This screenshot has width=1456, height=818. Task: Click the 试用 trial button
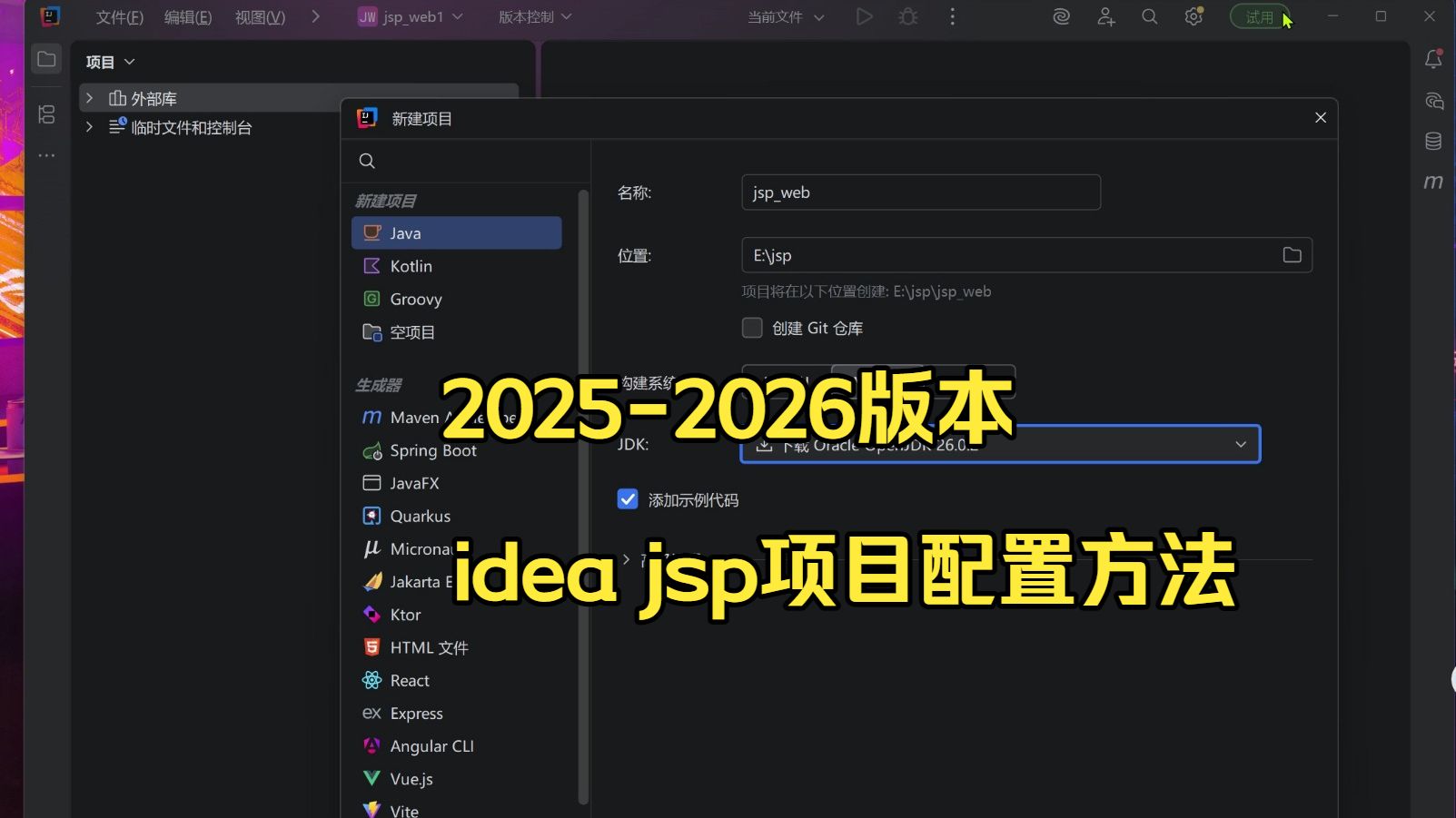click(x=1260, y=16)
